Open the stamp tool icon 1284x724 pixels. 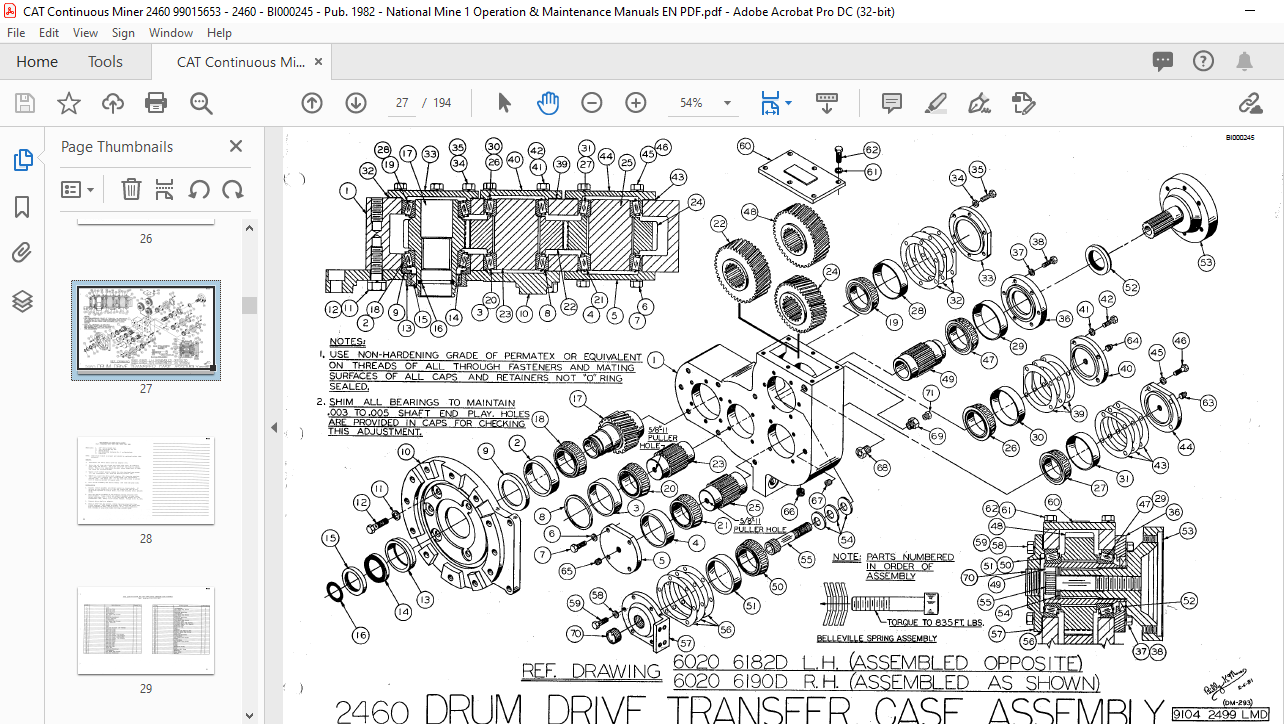tap(1023, 103)
